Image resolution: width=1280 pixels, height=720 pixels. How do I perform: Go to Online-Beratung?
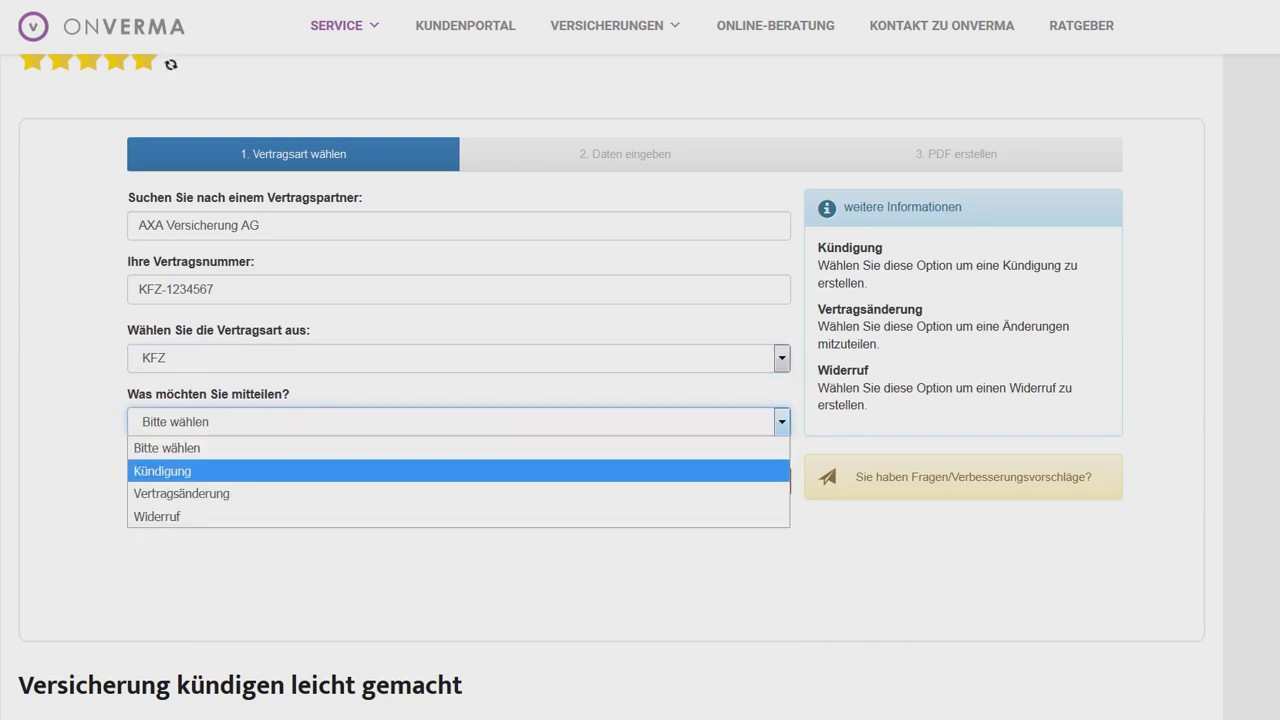pos(775,26)
